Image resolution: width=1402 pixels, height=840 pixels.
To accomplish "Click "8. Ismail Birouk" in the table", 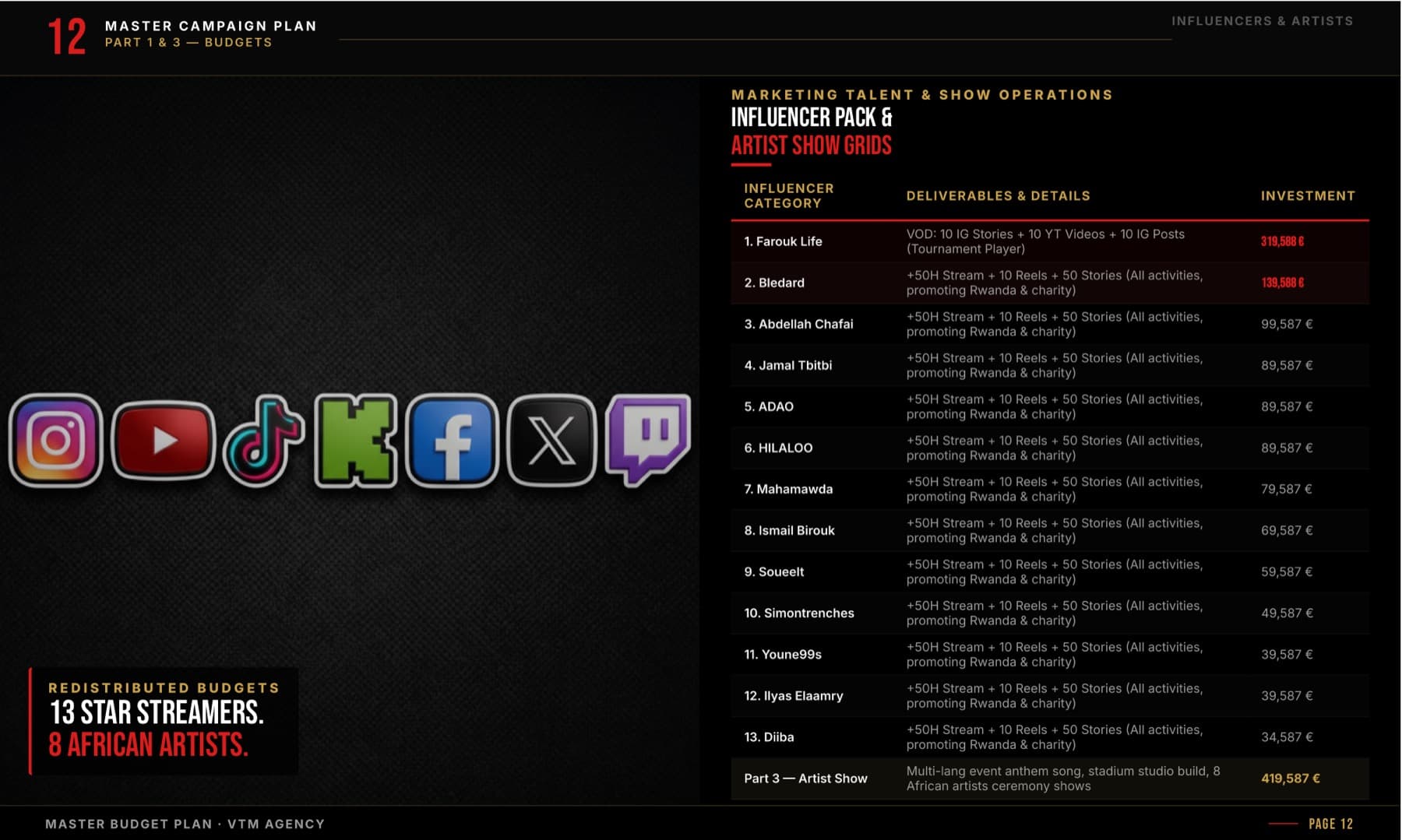I will [x=789, y=530].
